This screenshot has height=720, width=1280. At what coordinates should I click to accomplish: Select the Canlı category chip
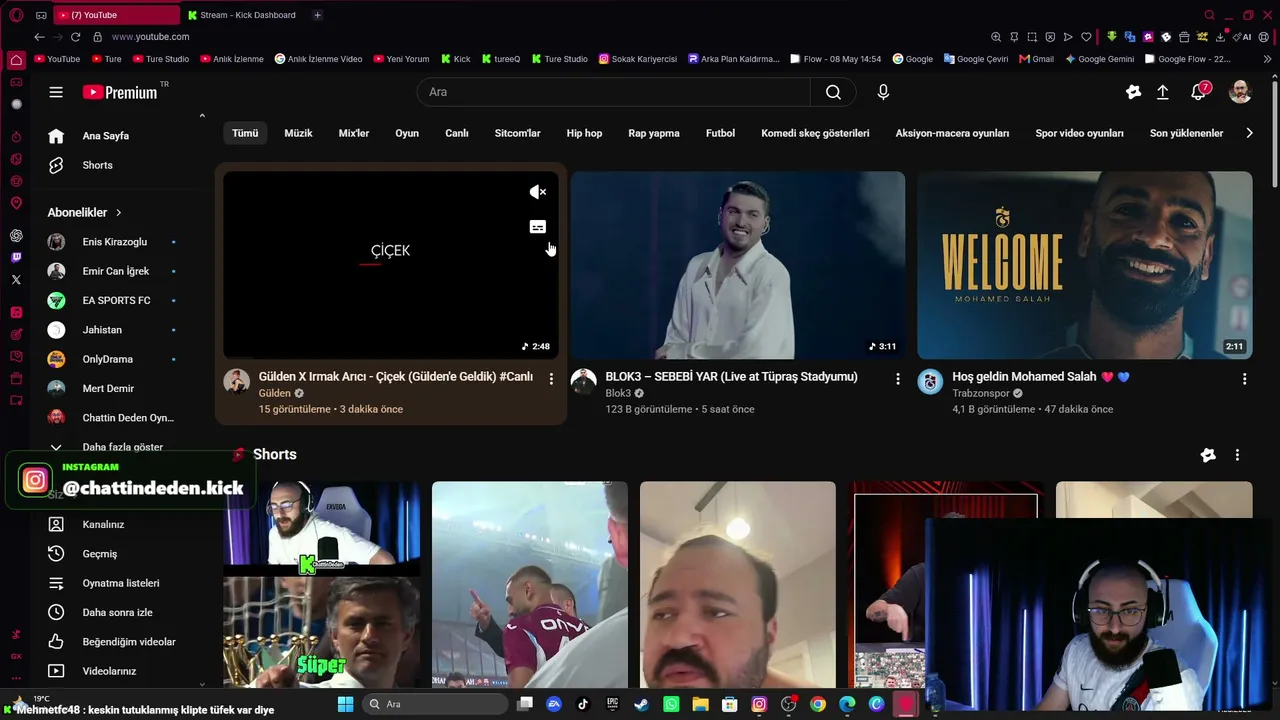(457, 133)
